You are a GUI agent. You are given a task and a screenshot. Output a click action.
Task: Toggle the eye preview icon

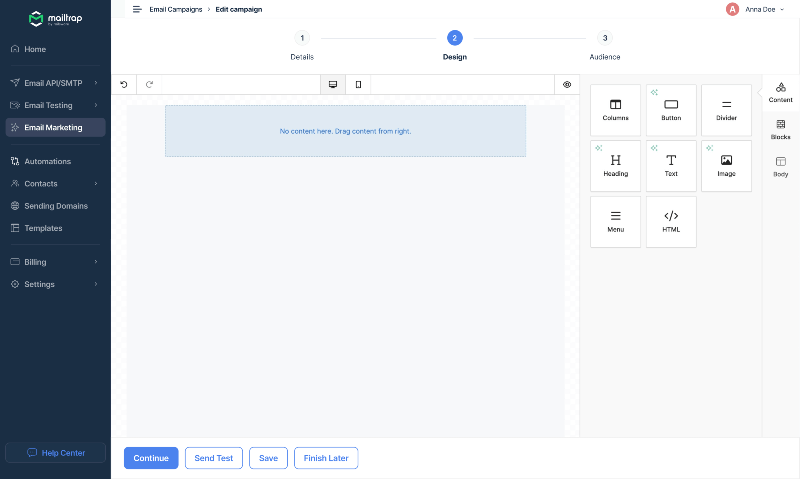(567, 85)
